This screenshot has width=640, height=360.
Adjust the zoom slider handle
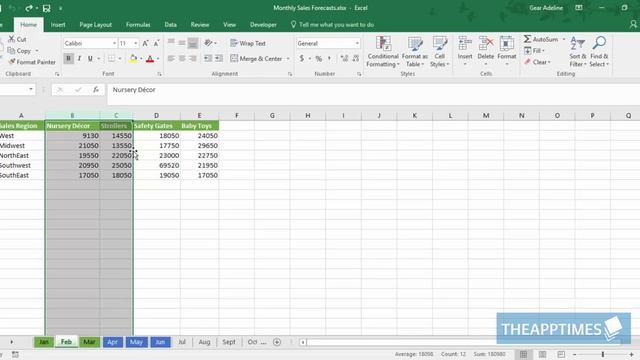603,354
